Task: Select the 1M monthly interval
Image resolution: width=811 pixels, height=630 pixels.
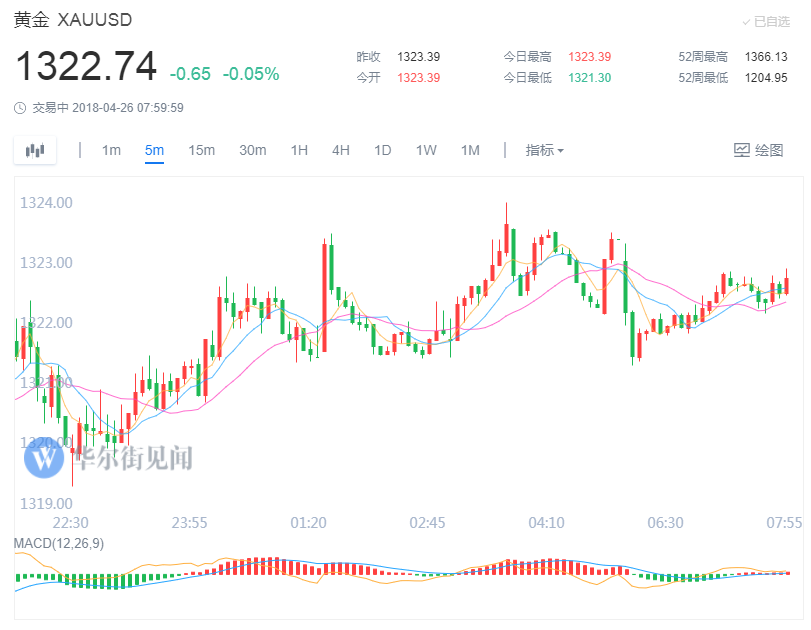Action: click(x=470, y=149)
